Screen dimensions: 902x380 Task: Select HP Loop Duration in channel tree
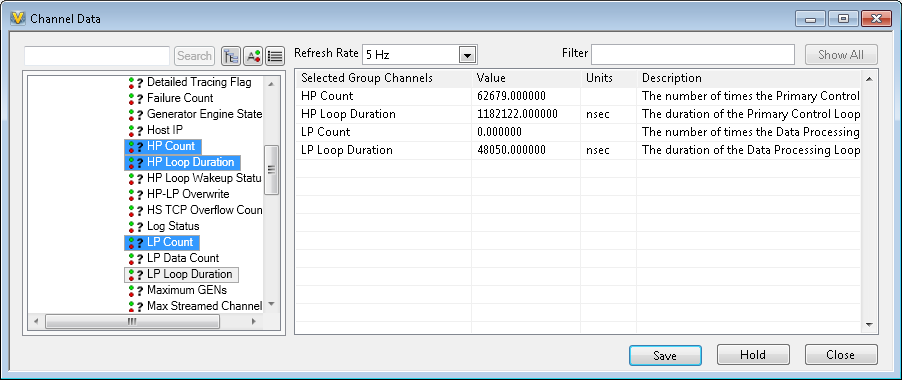(x=190, y=162)
